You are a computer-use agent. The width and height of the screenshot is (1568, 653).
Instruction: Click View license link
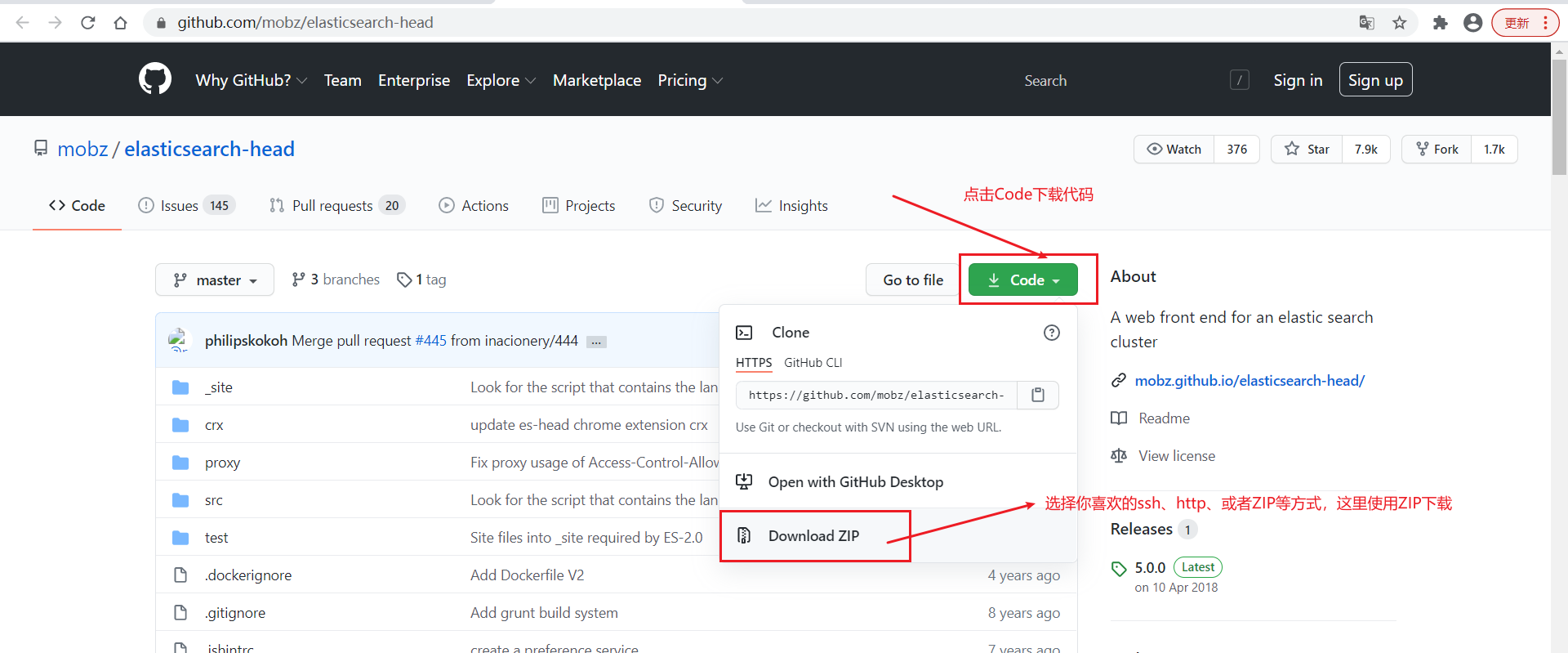pyautogui.click(x=1163, y=456)
